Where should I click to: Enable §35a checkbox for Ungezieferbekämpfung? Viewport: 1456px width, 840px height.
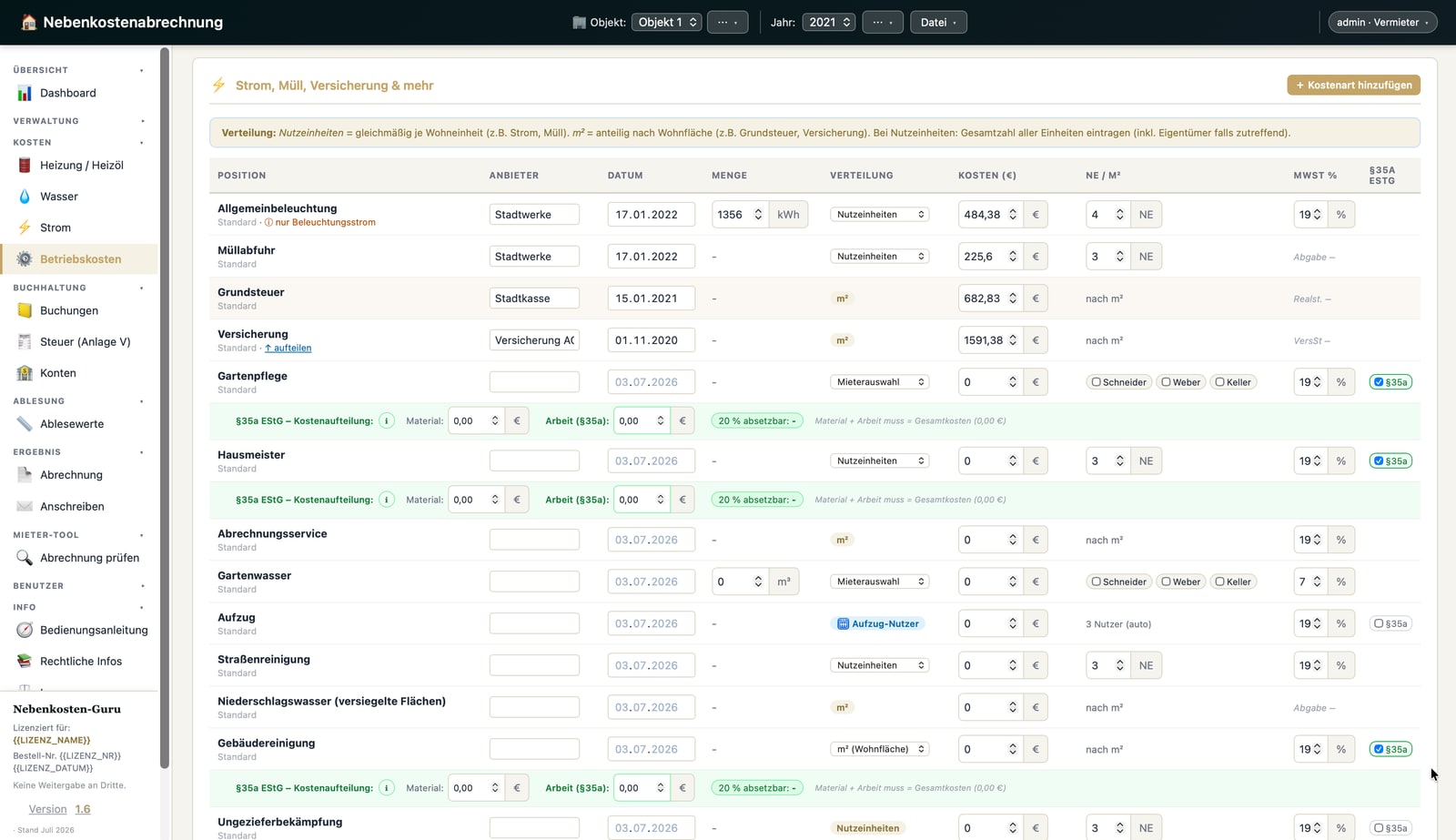1379,828
